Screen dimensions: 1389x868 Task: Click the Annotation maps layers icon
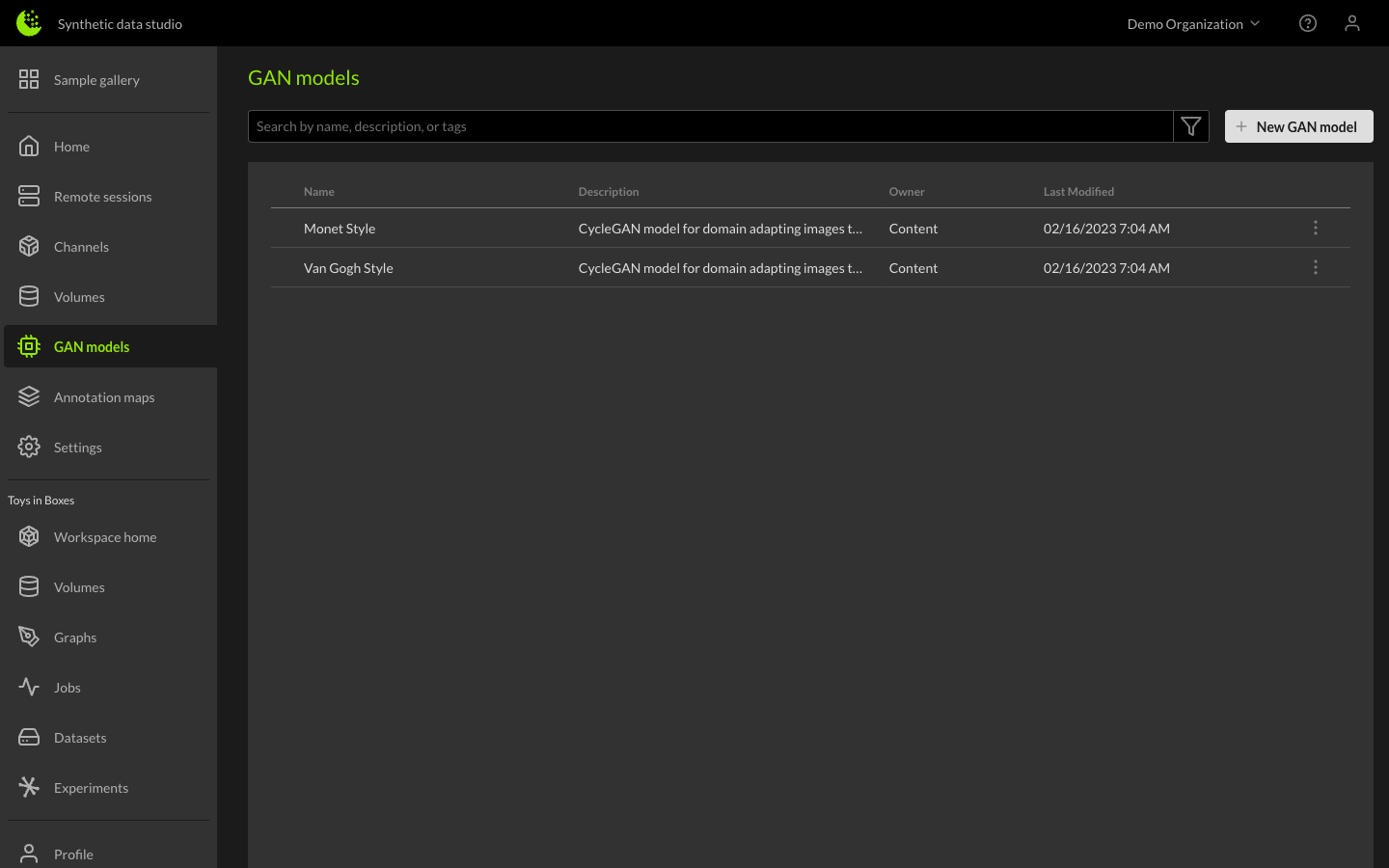pyautogui.click(x=29, y=397)
